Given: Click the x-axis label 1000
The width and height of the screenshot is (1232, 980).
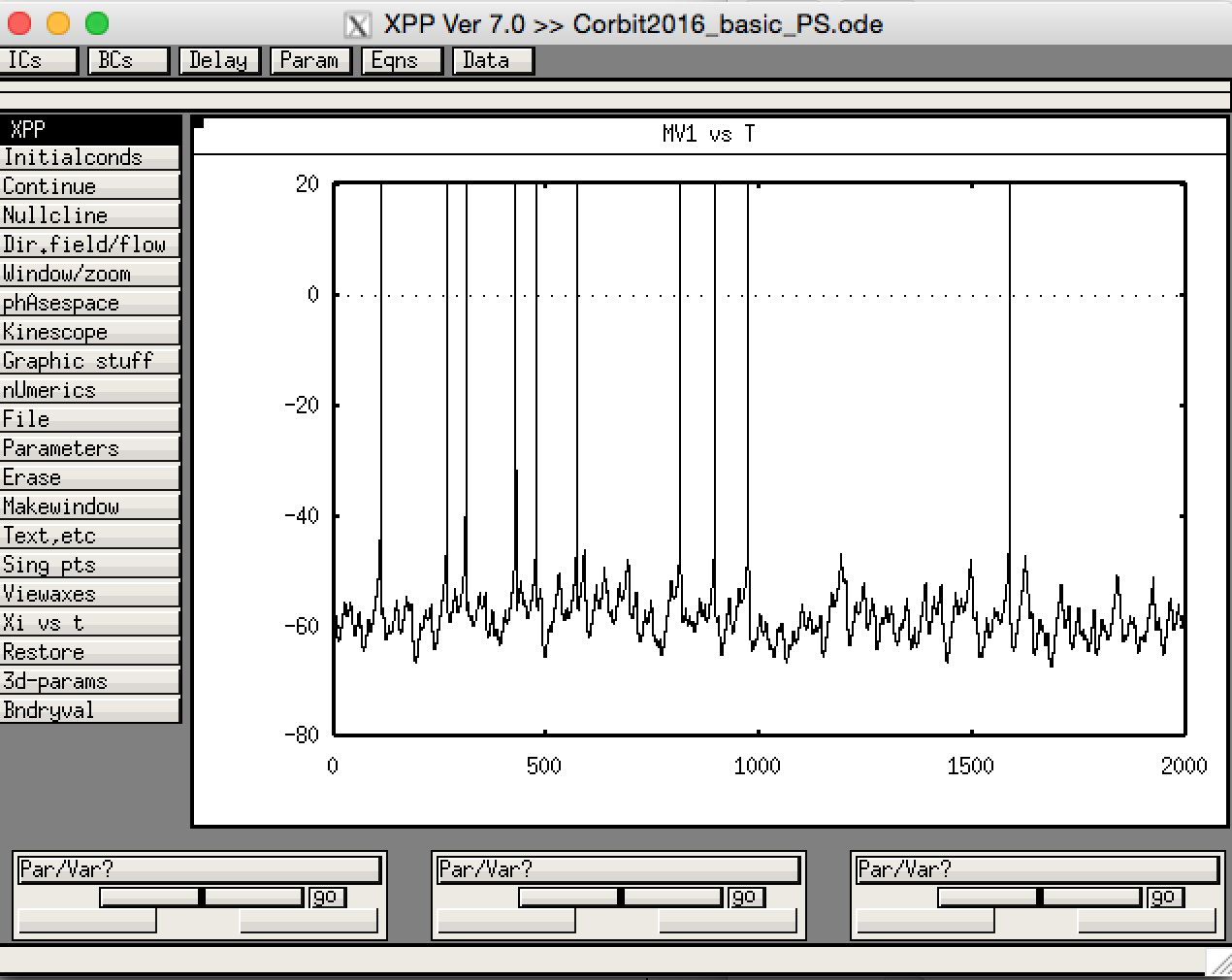Looking at the screenshot, I should point(757,766).
